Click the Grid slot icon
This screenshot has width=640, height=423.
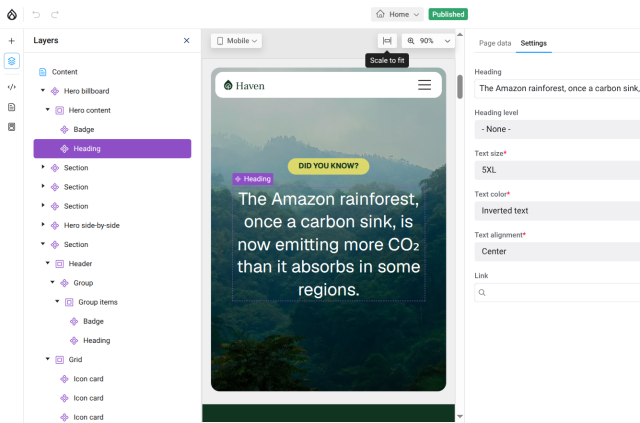pos(60,360)
